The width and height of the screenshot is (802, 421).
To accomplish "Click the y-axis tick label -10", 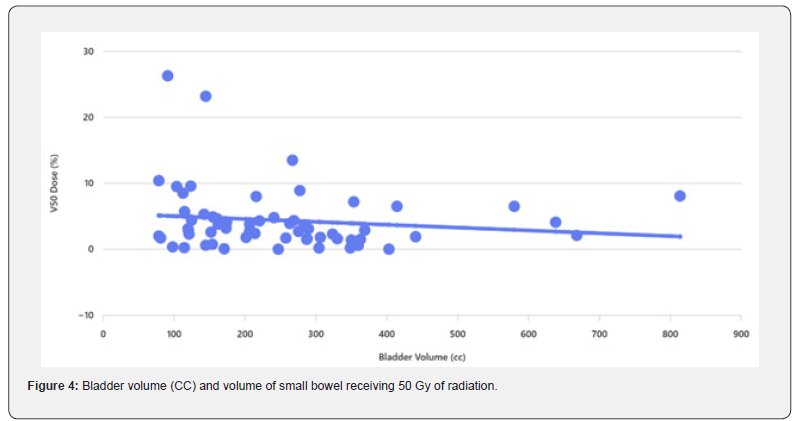I will tap(85, 315).
